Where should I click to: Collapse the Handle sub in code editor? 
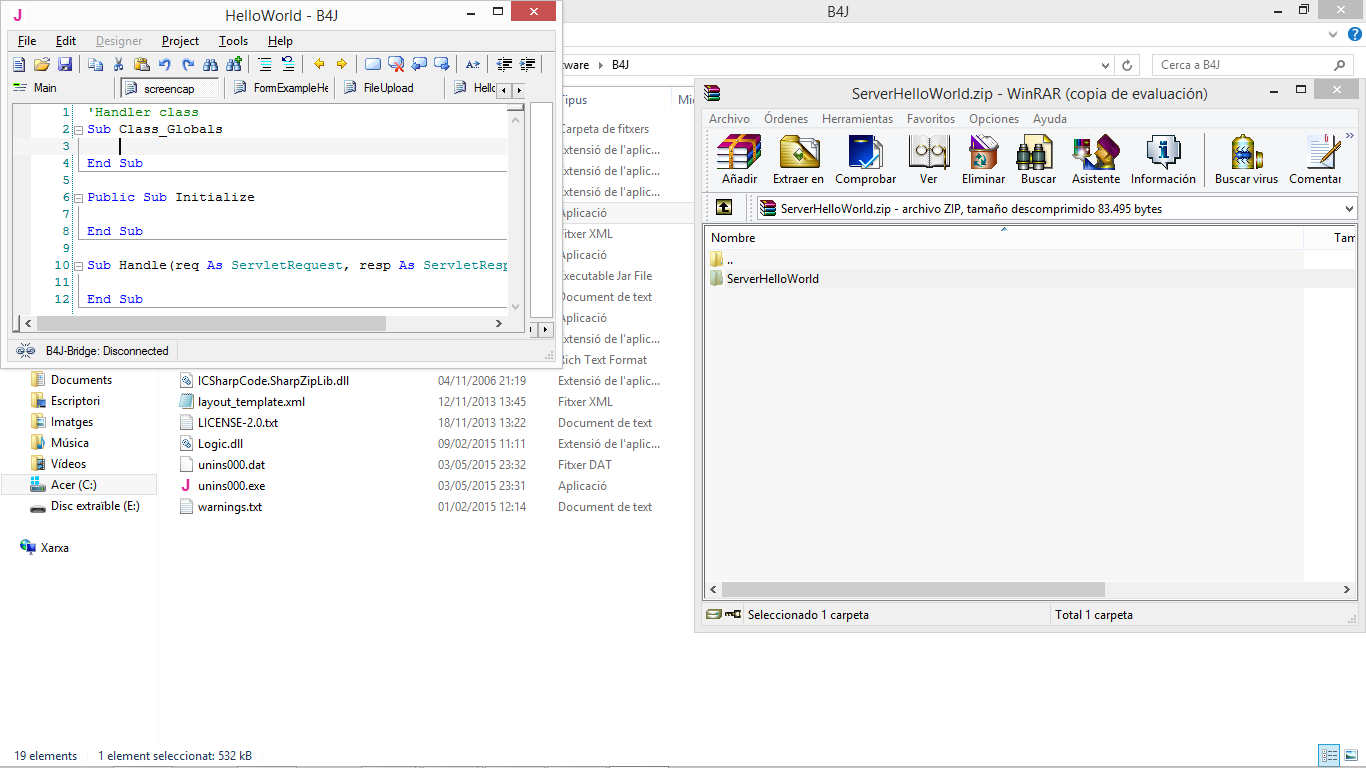click(x=78, y=266)
